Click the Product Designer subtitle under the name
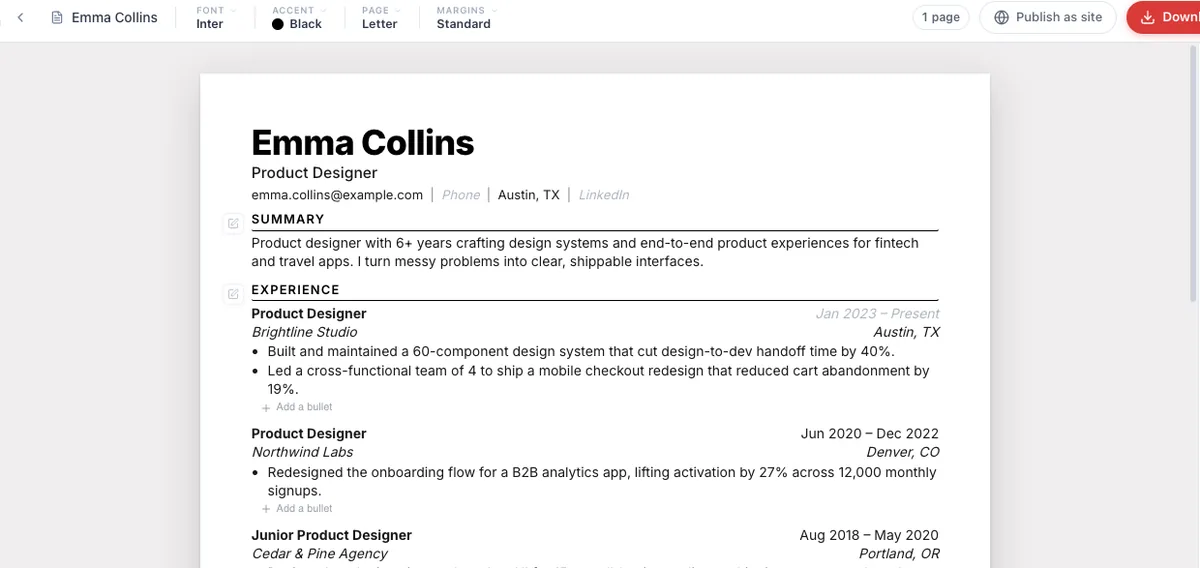The height and width of the screenshot is (568, 1200). point(314,173)
